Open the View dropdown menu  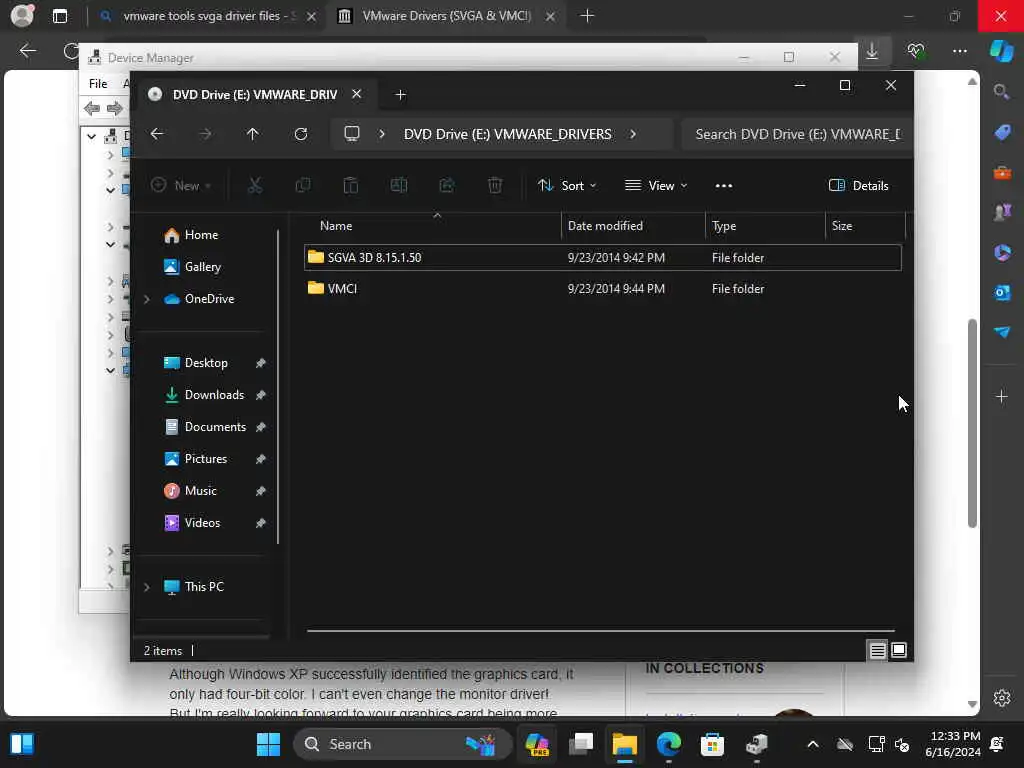tap(656, 185)
